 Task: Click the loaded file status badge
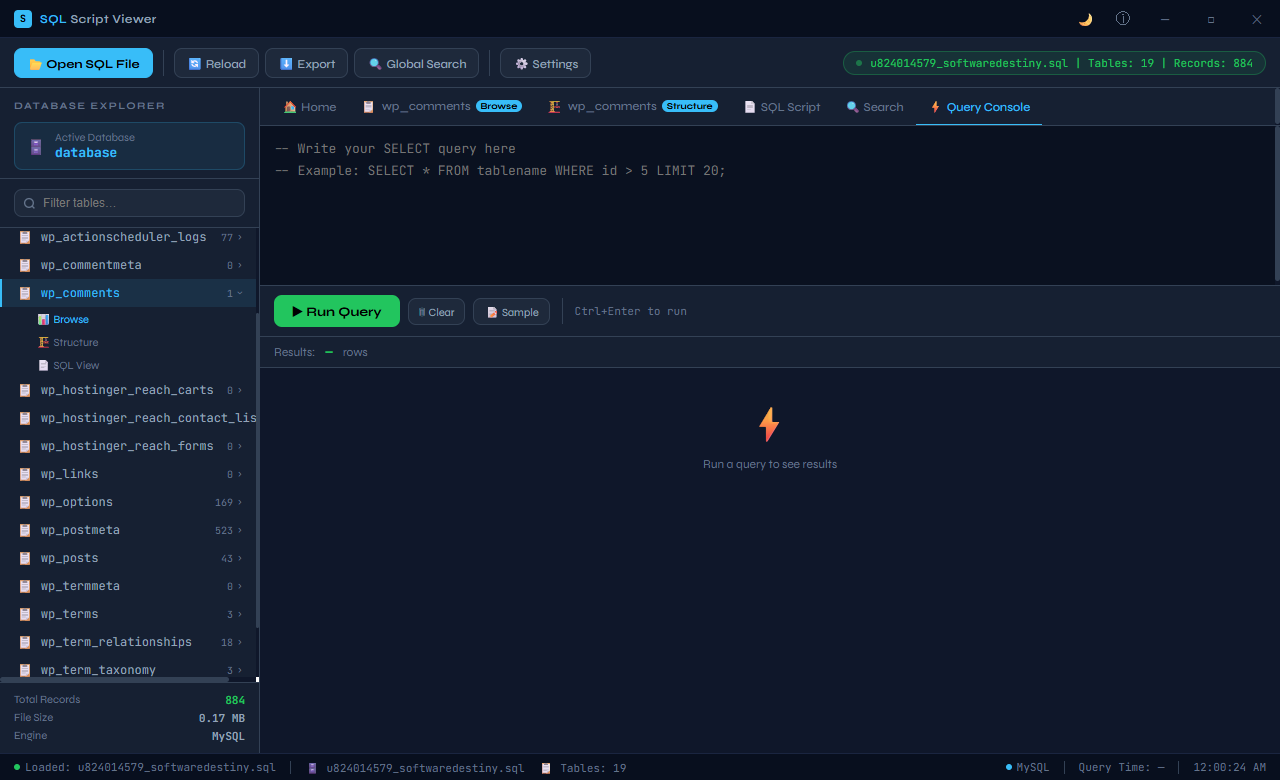(x=1053, y=63)
